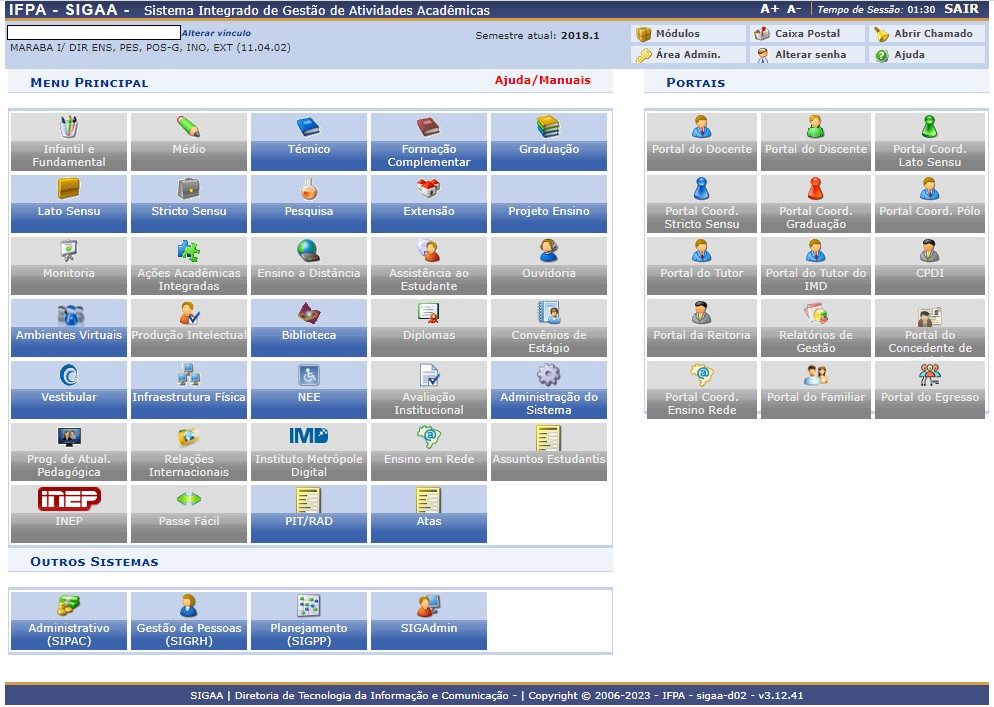This screenshot has height=707, width=994.
Task: Open the Extensão module
Action: tap(429, 204)
